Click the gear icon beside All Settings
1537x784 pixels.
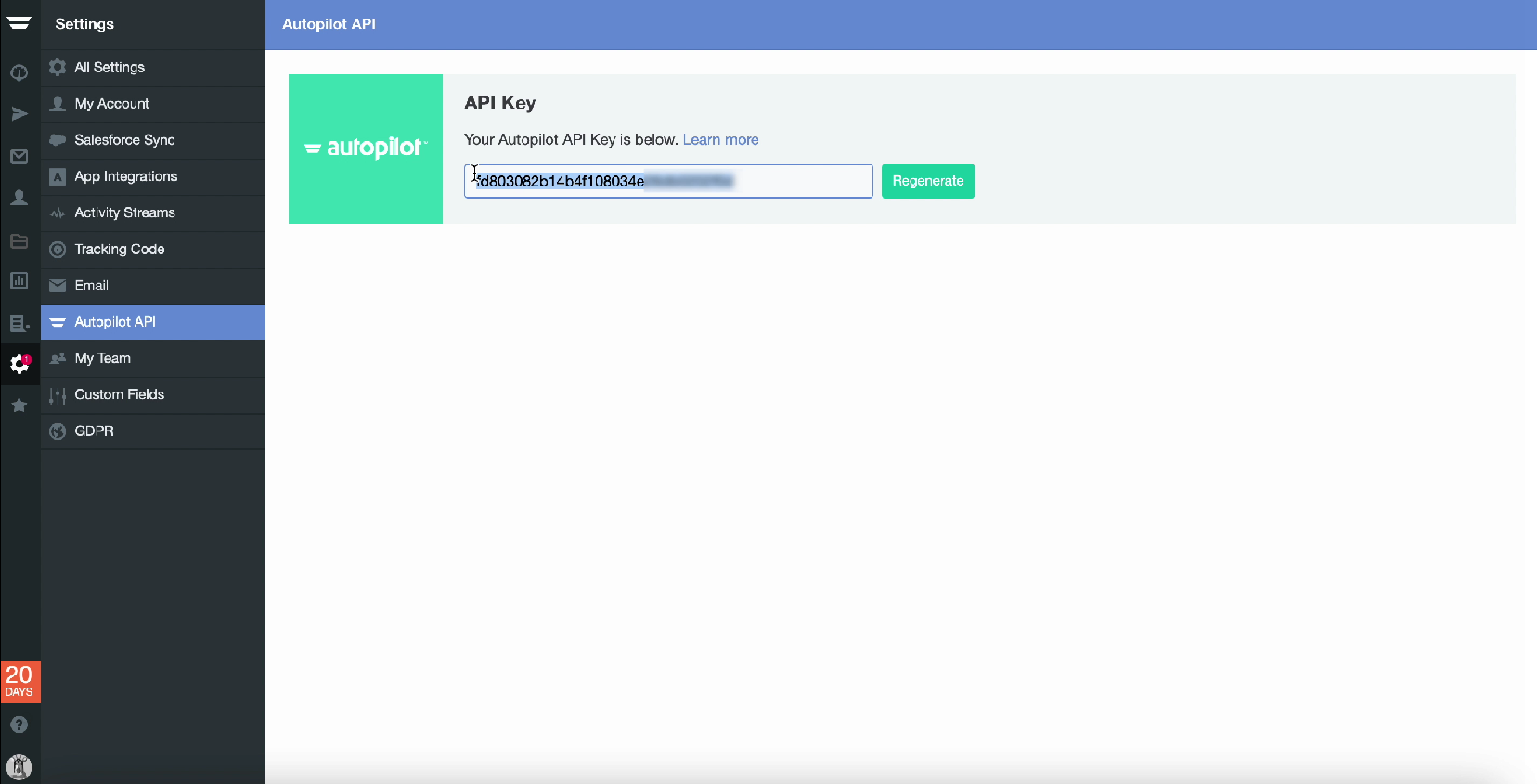[58, 67]
